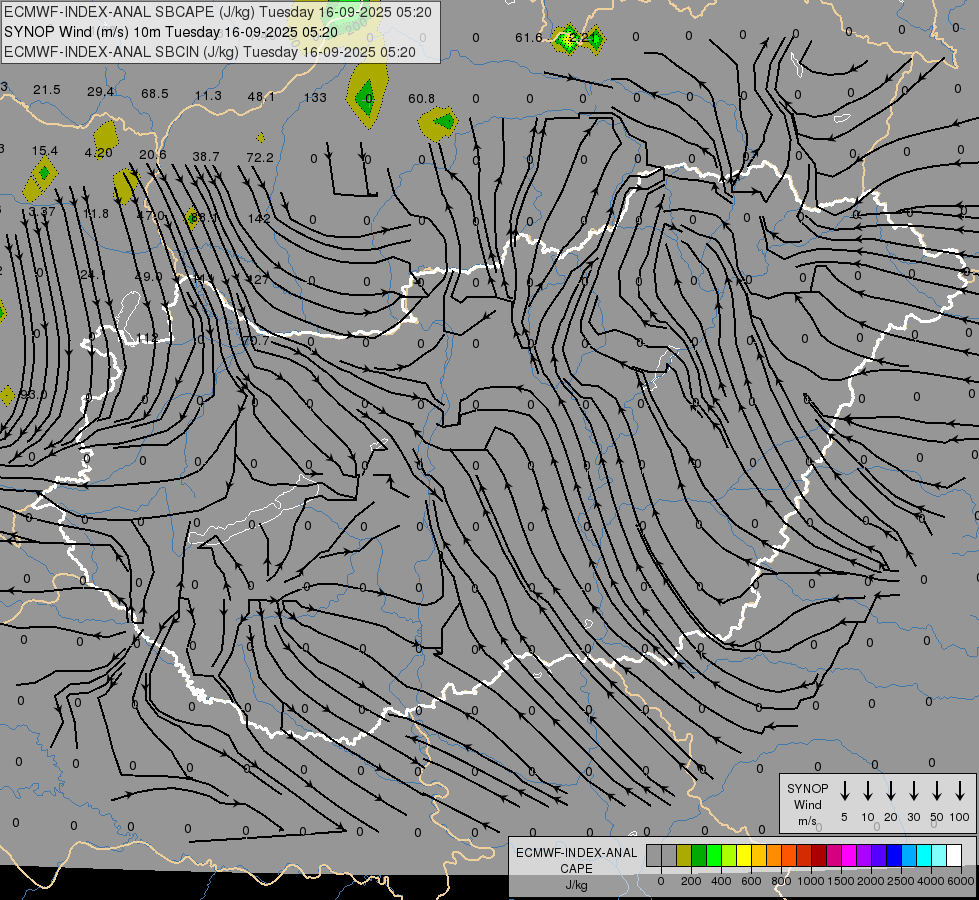The width and height of the screenshot is (979, 900).
Task: Click the 60.8 CAPE value on the map
Action: (x=421, y=99)
